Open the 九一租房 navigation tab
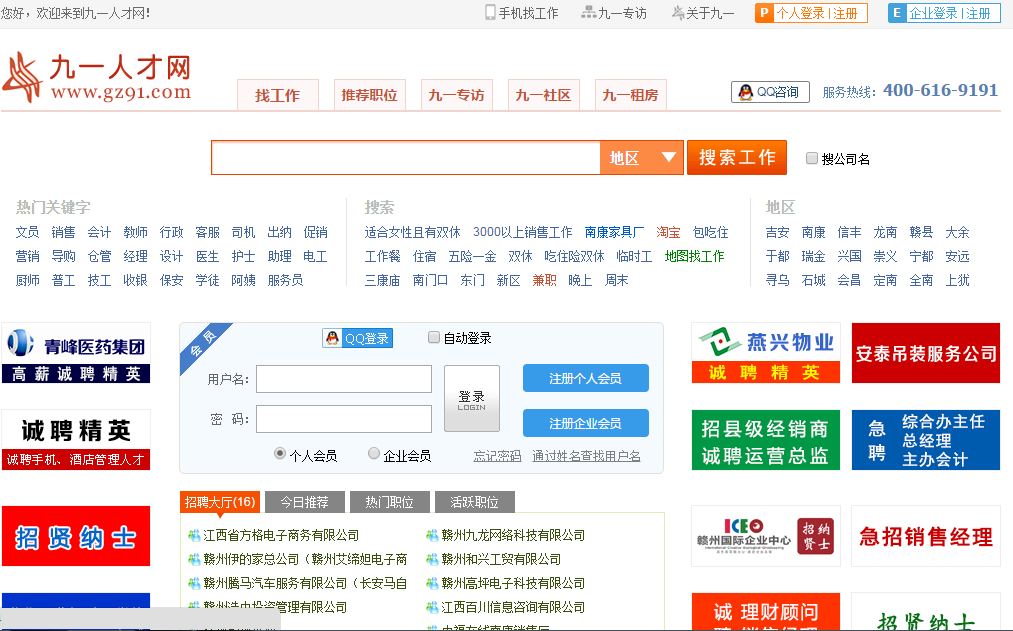 point(631,96)
